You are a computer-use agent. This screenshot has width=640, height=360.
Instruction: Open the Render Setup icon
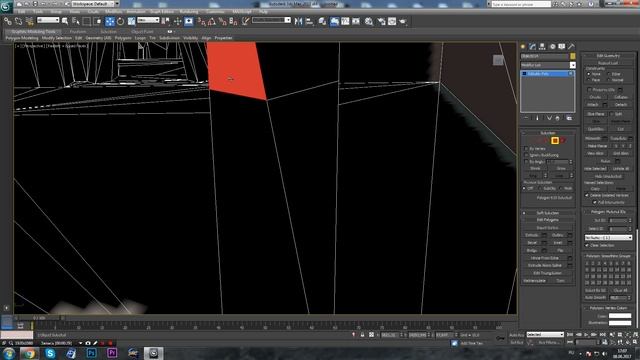(x=381, y=21)
